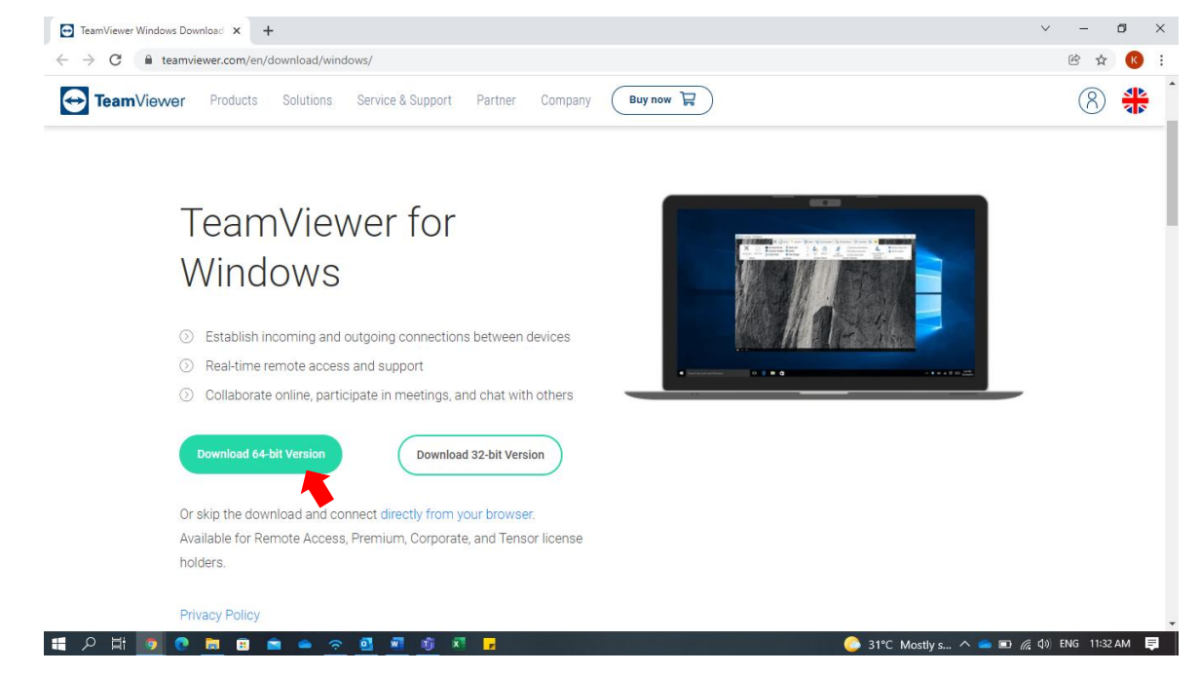Select the Service & Support menu
This screenshot has height=674, width=1200.
404,99
